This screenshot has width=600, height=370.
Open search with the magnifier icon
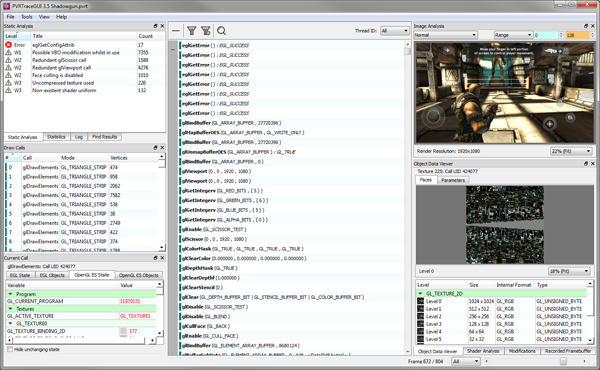point(221,31)
